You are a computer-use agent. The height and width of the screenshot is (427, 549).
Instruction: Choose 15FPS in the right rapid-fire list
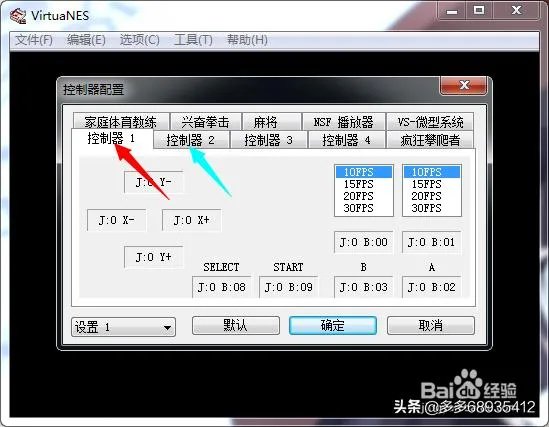(431, 184)
